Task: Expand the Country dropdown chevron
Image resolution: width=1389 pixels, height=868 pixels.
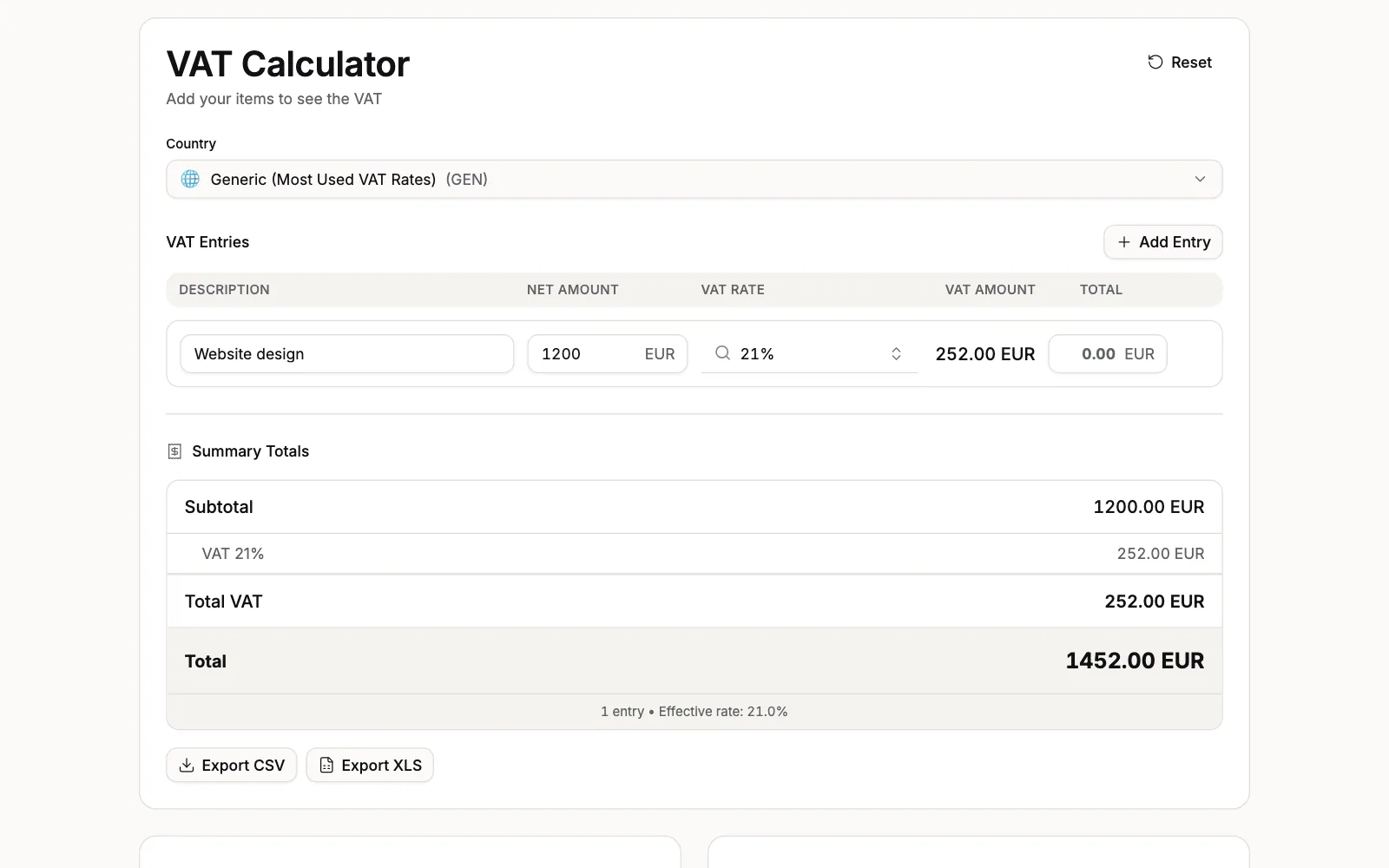Action: point(1200,179)
